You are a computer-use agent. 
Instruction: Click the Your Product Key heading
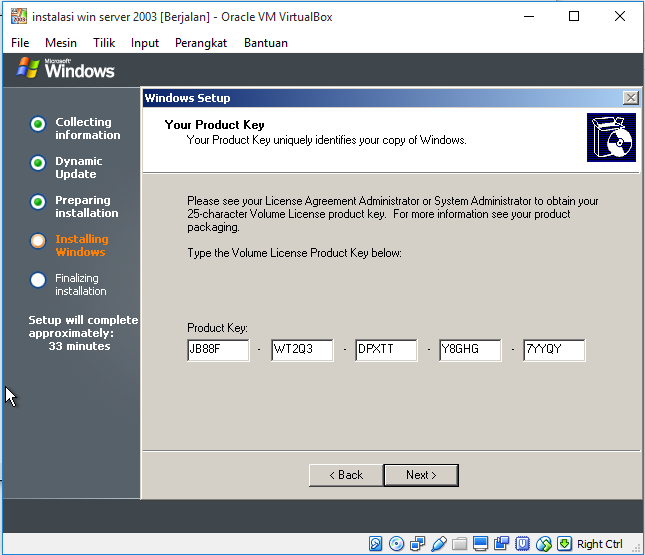(x=214, y=125)
